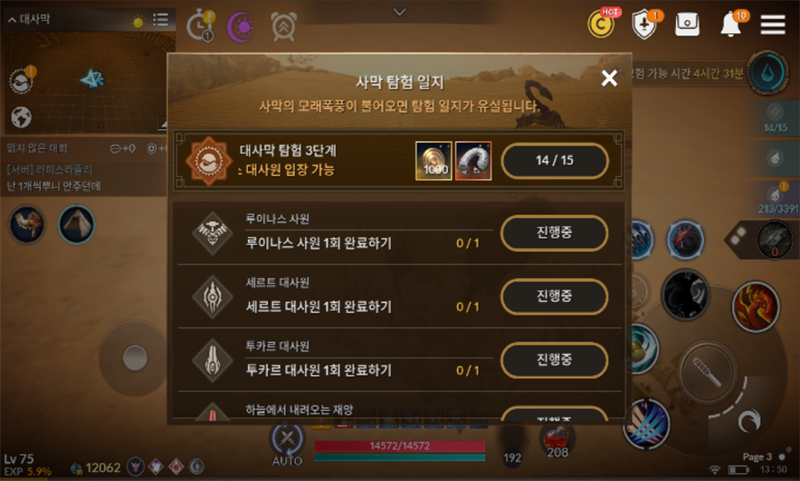Close the 사막 탐험 일지 window
The width and height of the screenshot is (800, 481).
click(x=609, y=78)
